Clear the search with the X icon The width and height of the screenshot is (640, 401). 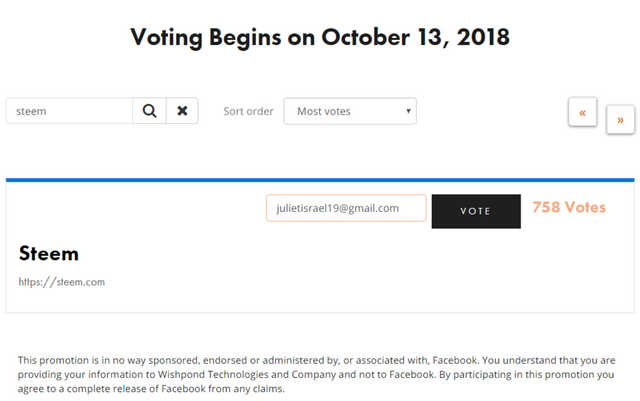[182, 111]
